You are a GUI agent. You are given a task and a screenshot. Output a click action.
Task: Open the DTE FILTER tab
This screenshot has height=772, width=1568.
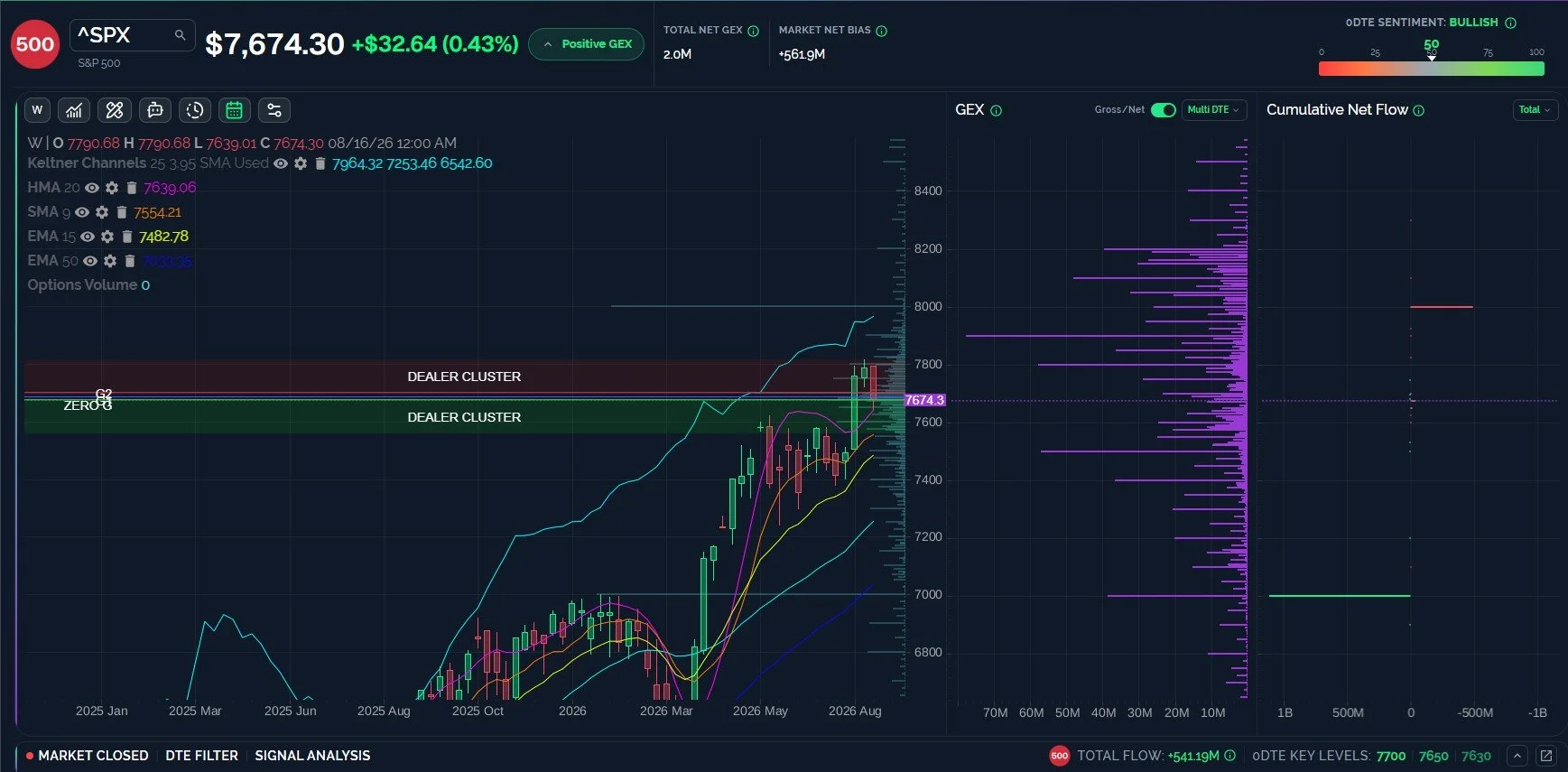click(x=201, y=756)
